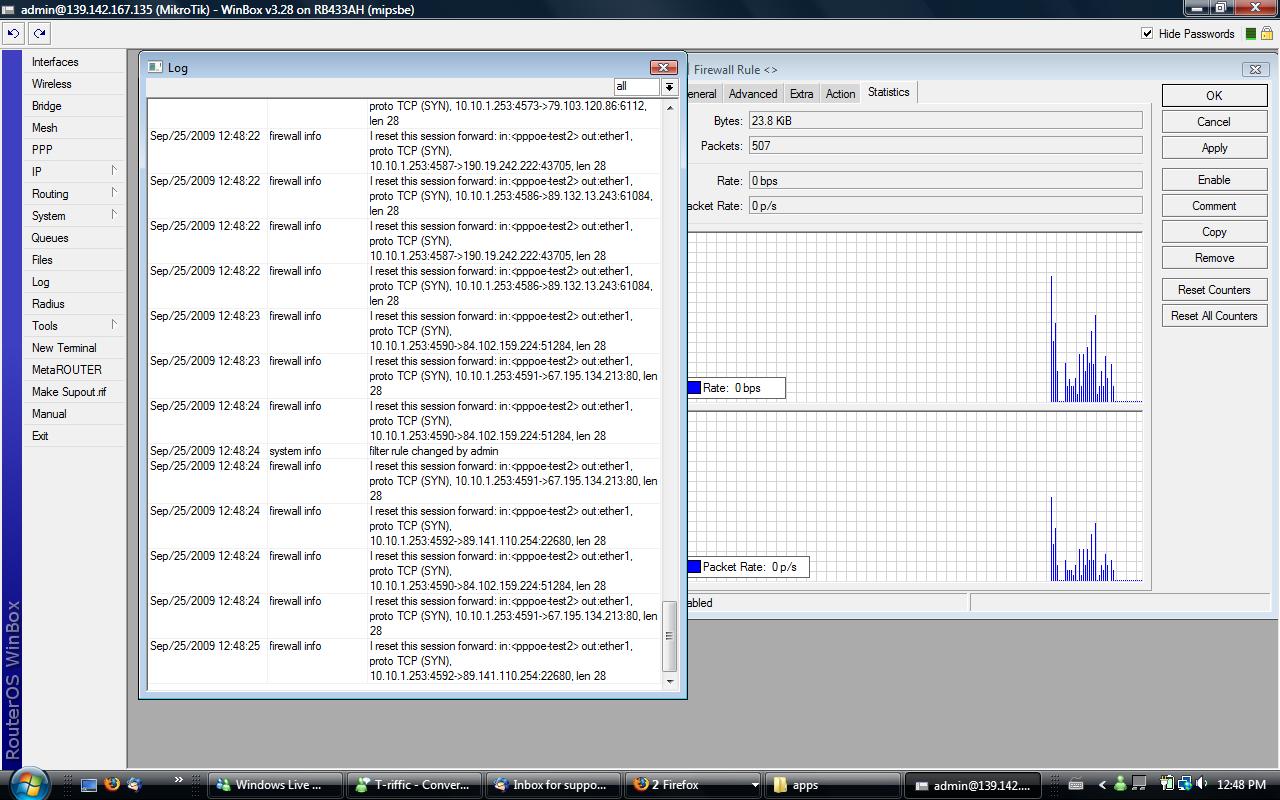Screen dimensions: 1280x800
Task: Click the Enable button
Action: click(x=1214, y=180)
